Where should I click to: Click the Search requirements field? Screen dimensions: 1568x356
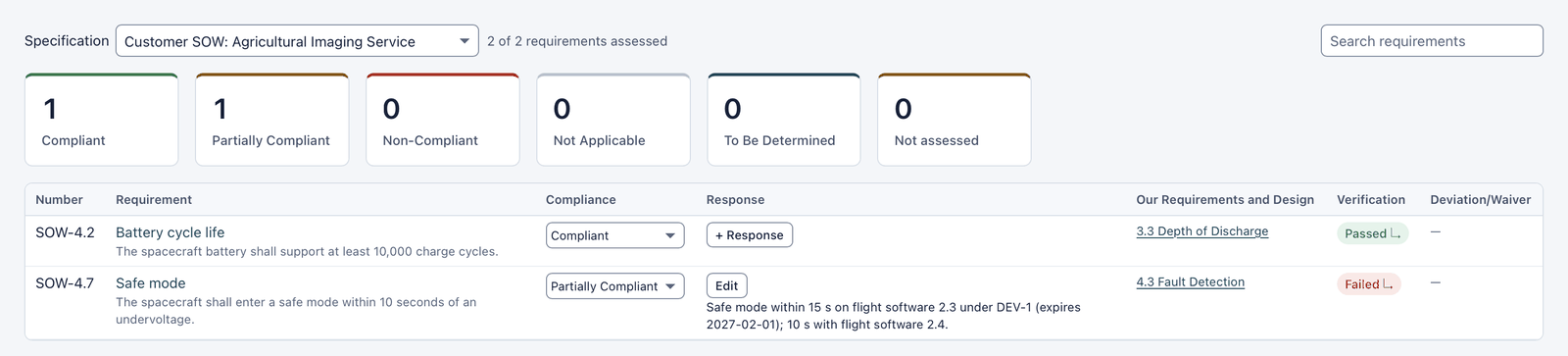(x=1432, y=41)
